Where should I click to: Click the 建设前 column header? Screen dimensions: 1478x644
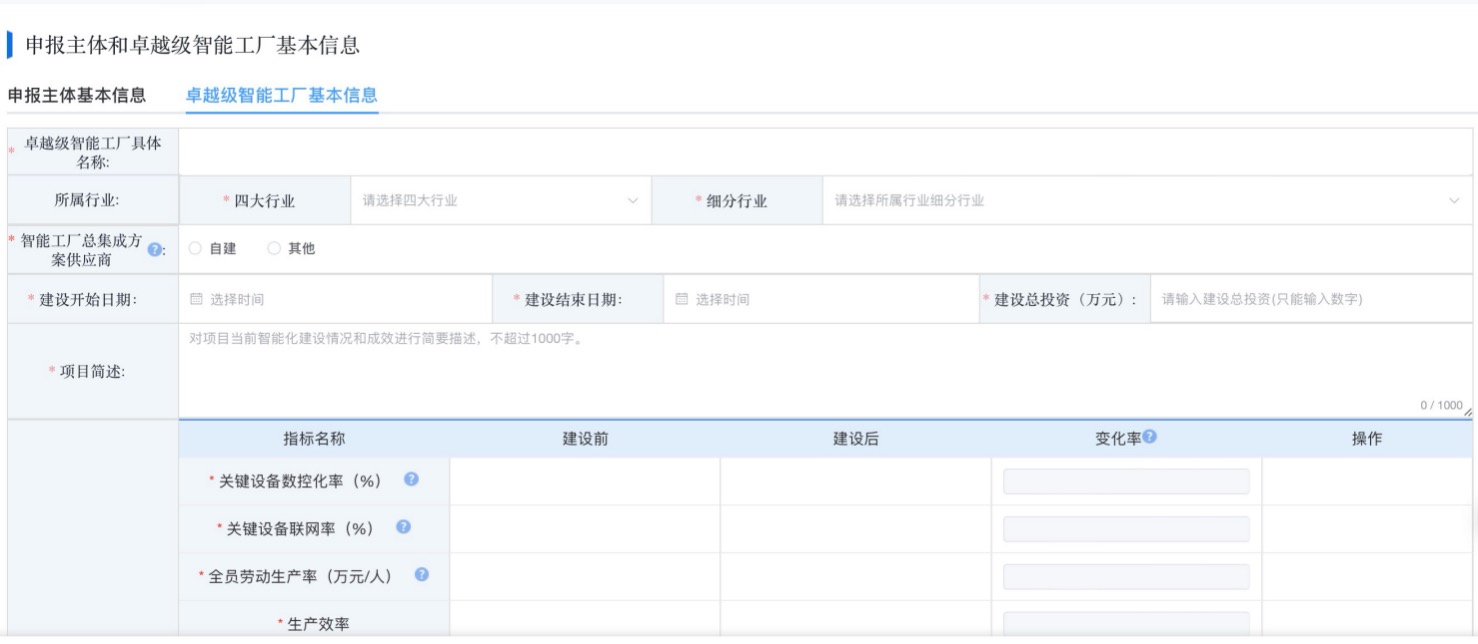coord(585,438)
